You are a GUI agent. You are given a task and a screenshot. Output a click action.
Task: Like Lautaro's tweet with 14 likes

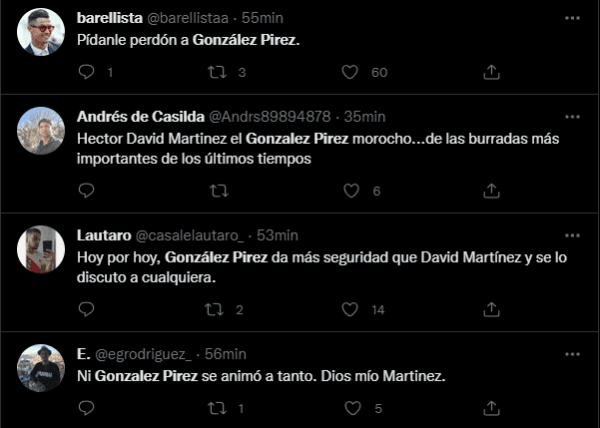(350, 309)
